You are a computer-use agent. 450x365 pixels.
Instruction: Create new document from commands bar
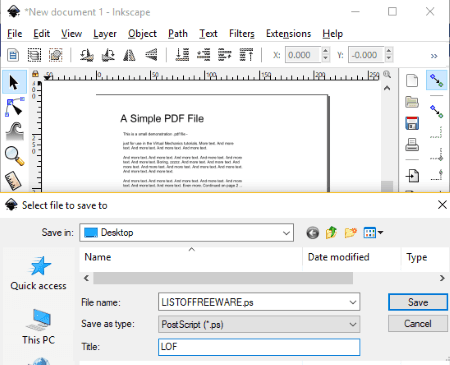[x=412, y=81]
